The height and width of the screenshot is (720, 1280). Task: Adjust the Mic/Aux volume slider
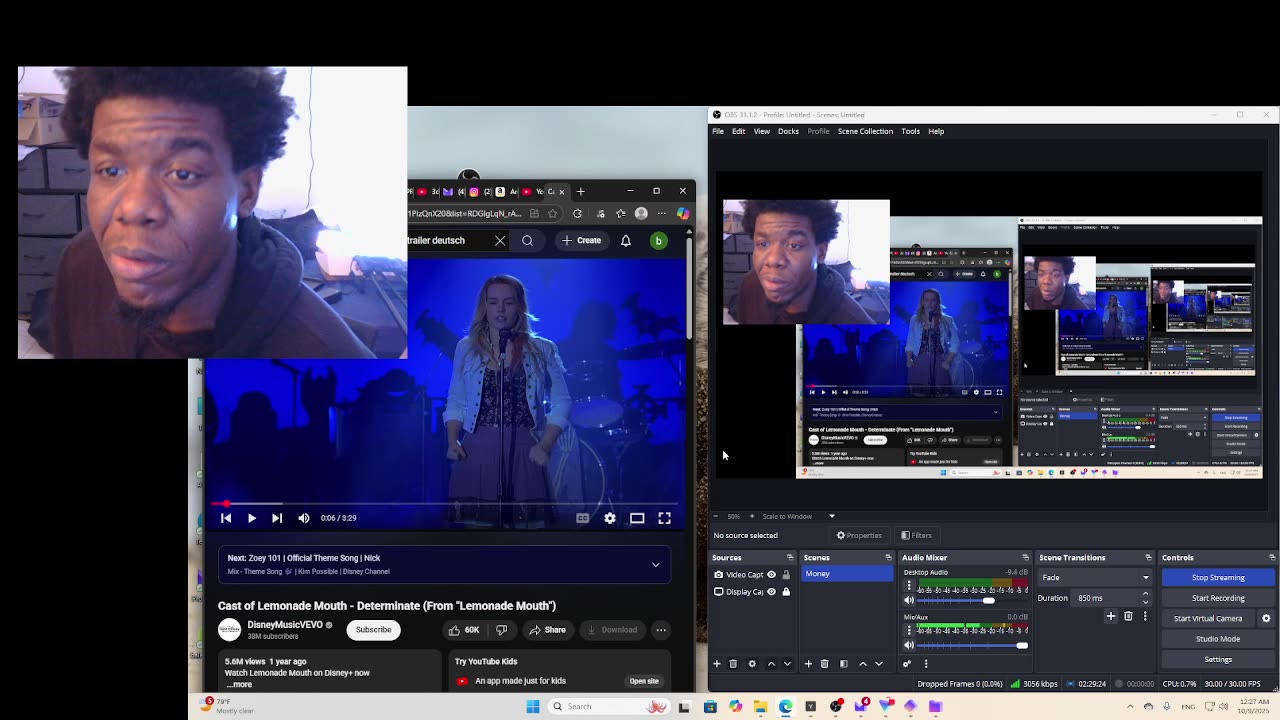point(973,646)
